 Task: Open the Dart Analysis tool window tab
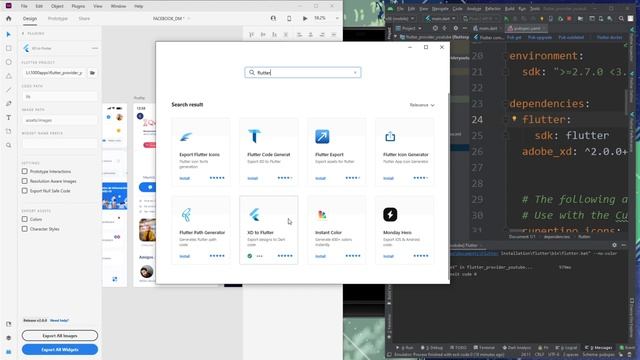point(516,348)
